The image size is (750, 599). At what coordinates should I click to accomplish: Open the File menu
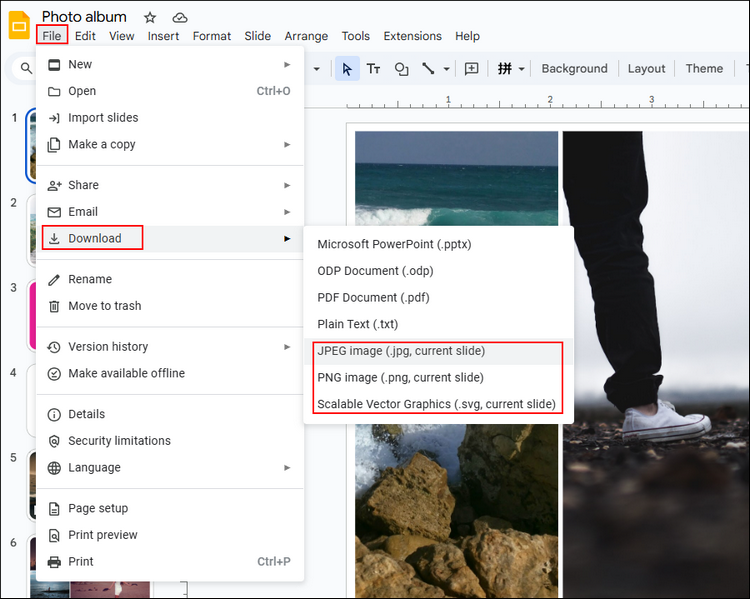[x=52, y=36]
